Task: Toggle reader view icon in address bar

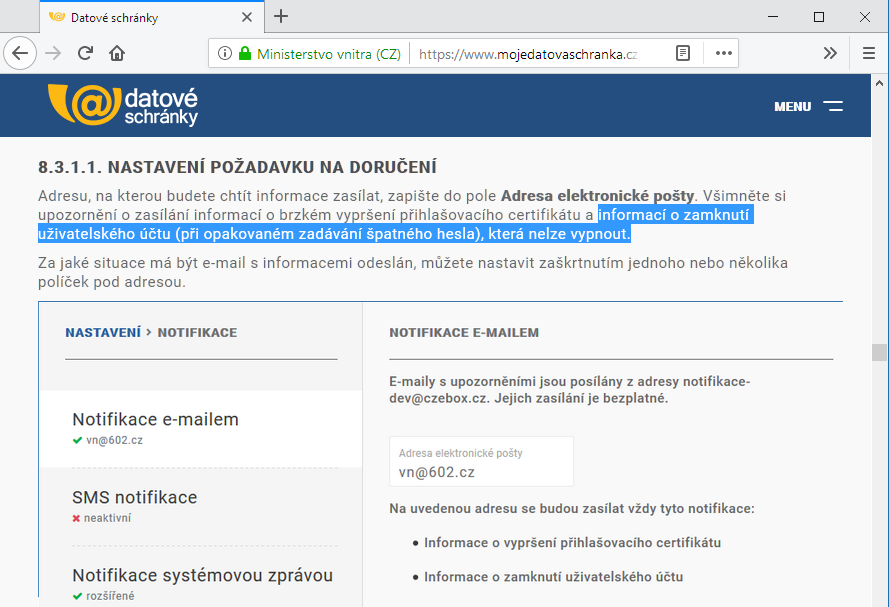Action: (683, 53)
